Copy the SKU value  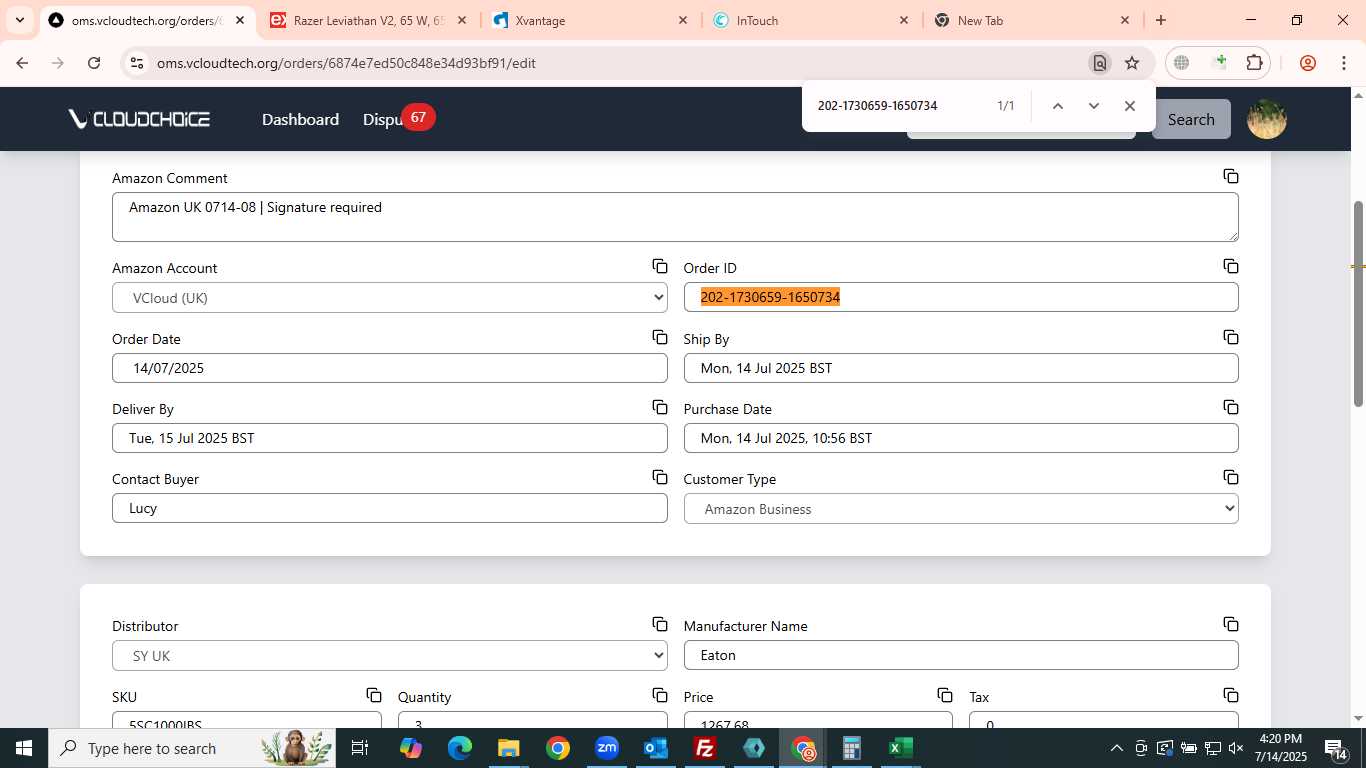coord(374,695)
